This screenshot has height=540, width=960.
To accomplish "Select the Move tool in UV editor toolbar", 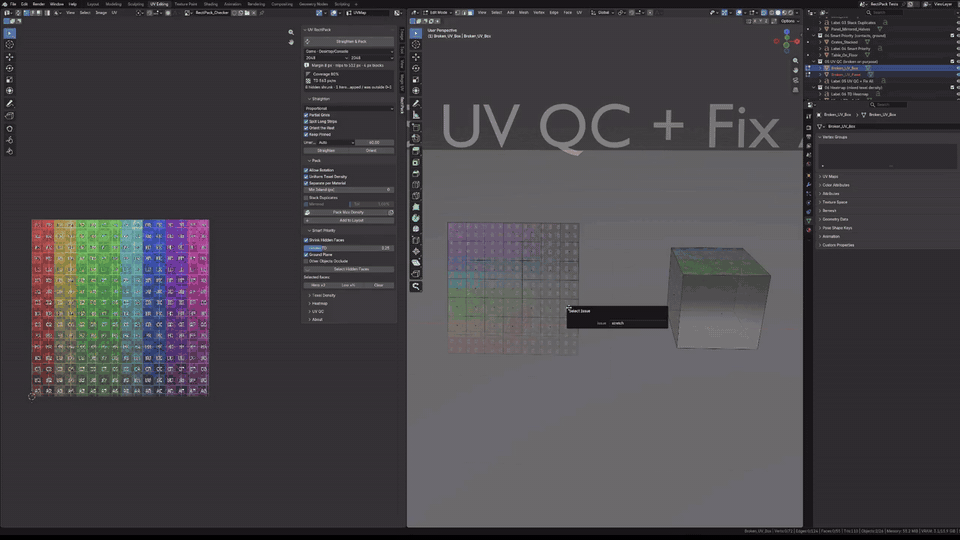I will point(9,56).
